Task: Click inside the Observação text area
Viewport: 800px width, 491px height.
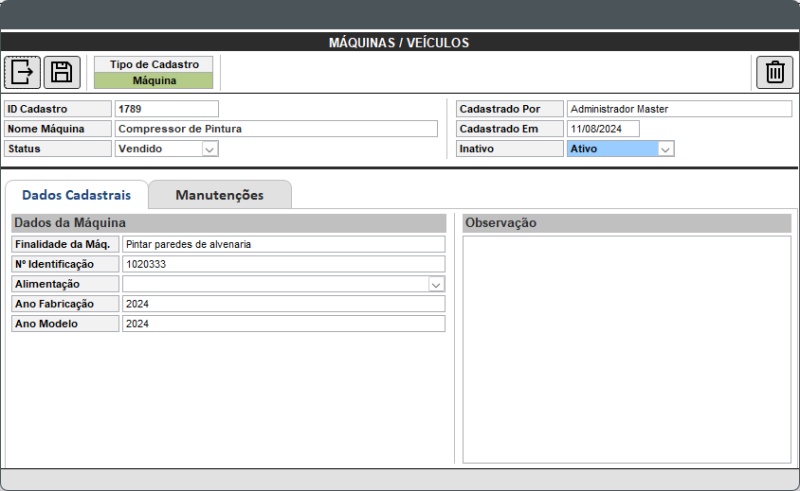Action: coord(627,349)
